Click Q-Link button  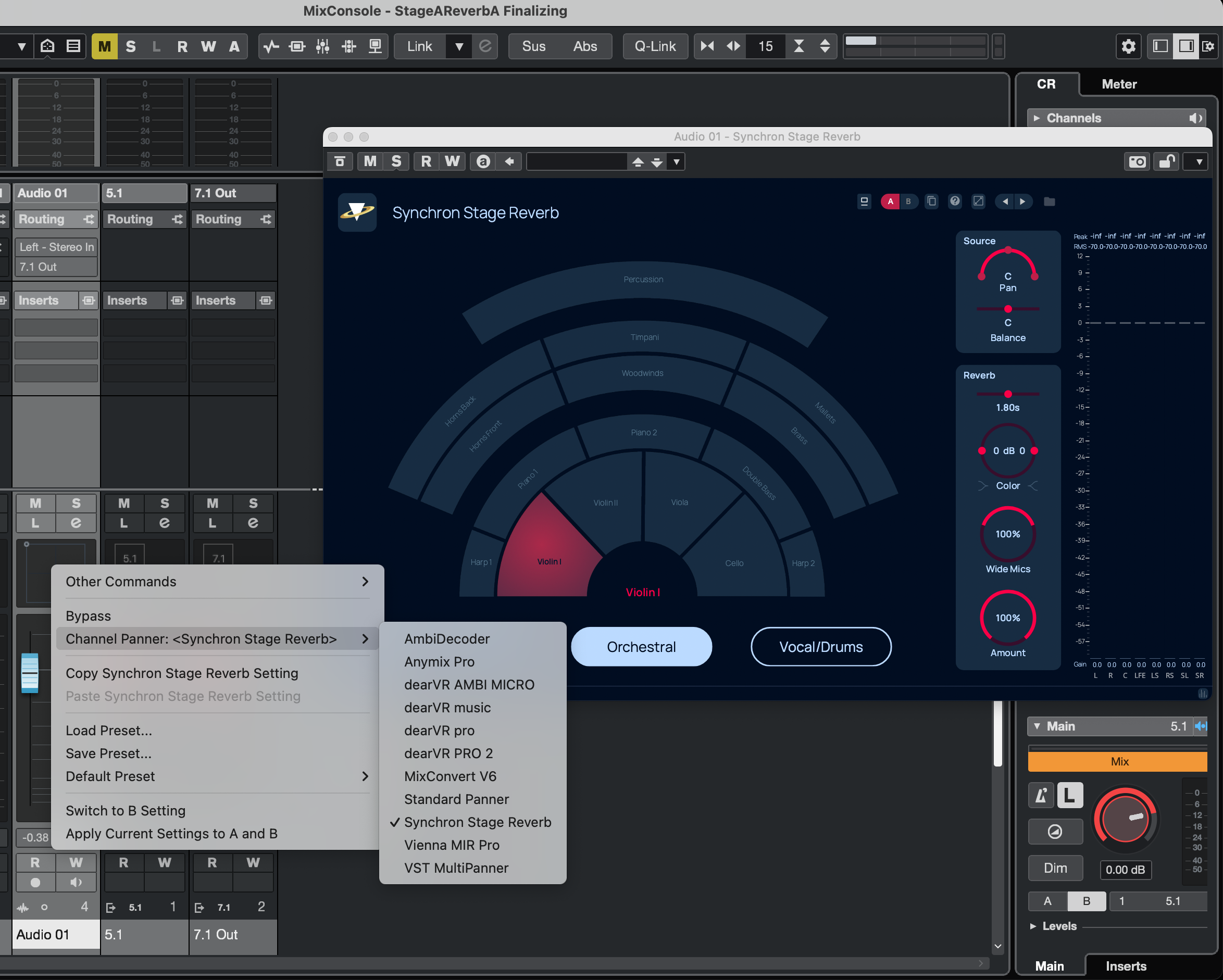click(x=655, y=46)
